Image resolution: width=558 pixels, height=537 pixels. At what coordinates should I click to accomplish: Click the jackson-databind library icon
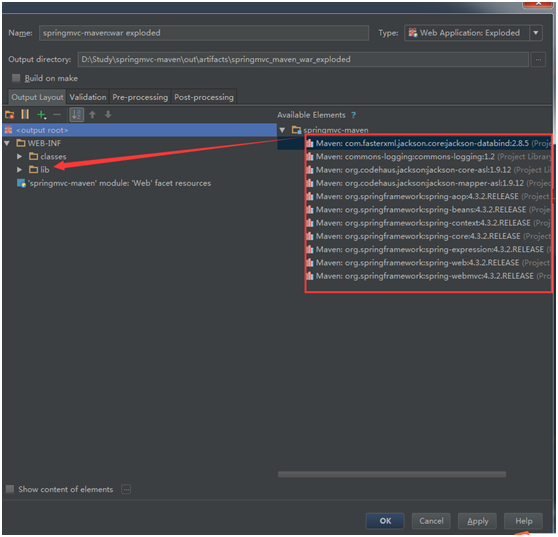[x=310, y=143]
